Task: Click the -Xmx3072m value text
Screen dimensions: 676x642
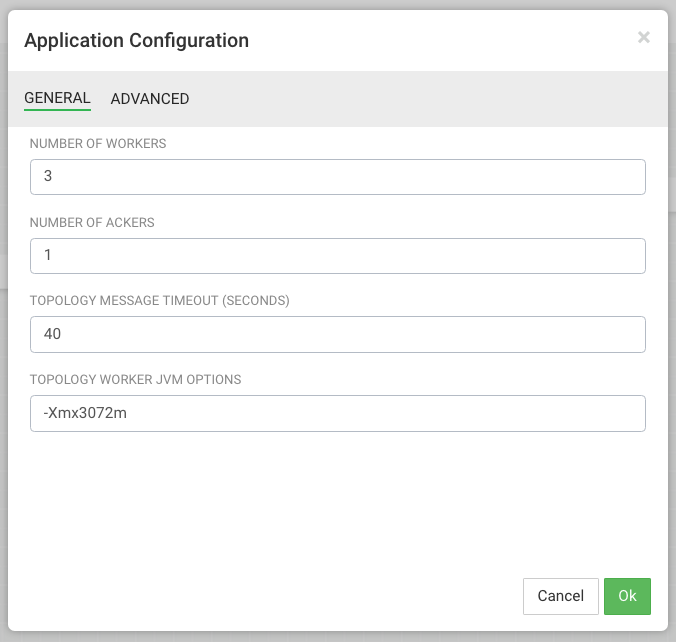Action: point(84,413)
